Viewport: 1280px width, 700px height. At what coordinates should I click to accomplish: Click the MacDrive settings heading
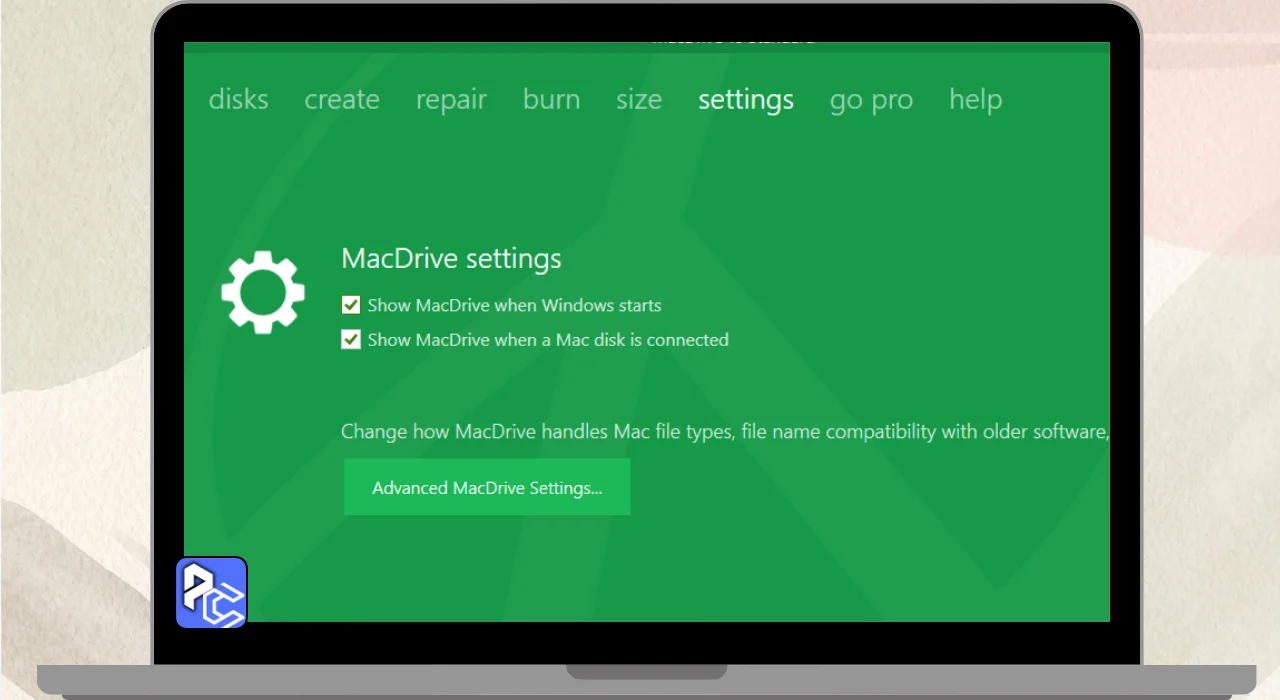point(451,259)
